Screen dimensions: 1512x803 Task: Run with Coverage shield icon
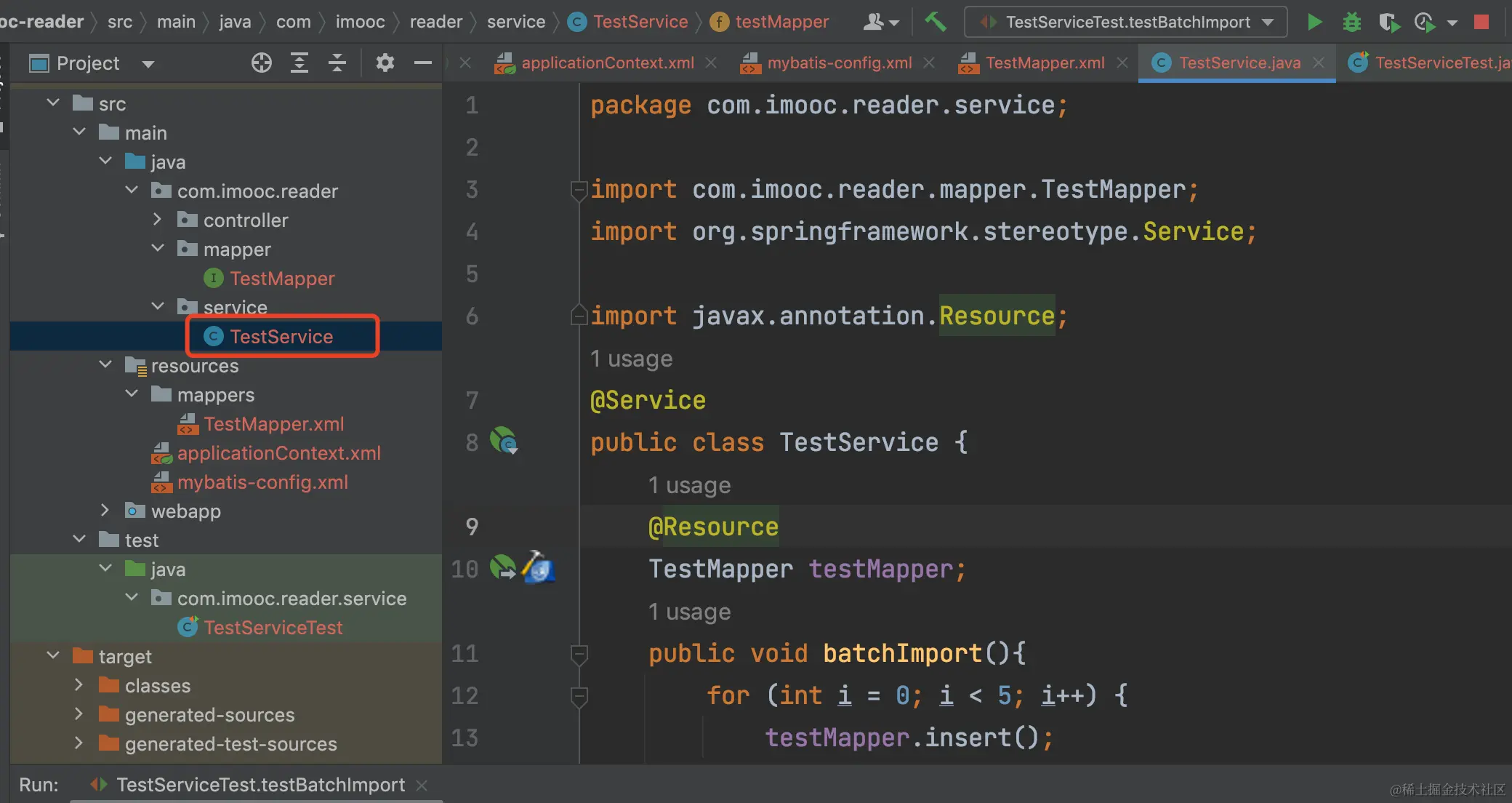[1388, 23]
